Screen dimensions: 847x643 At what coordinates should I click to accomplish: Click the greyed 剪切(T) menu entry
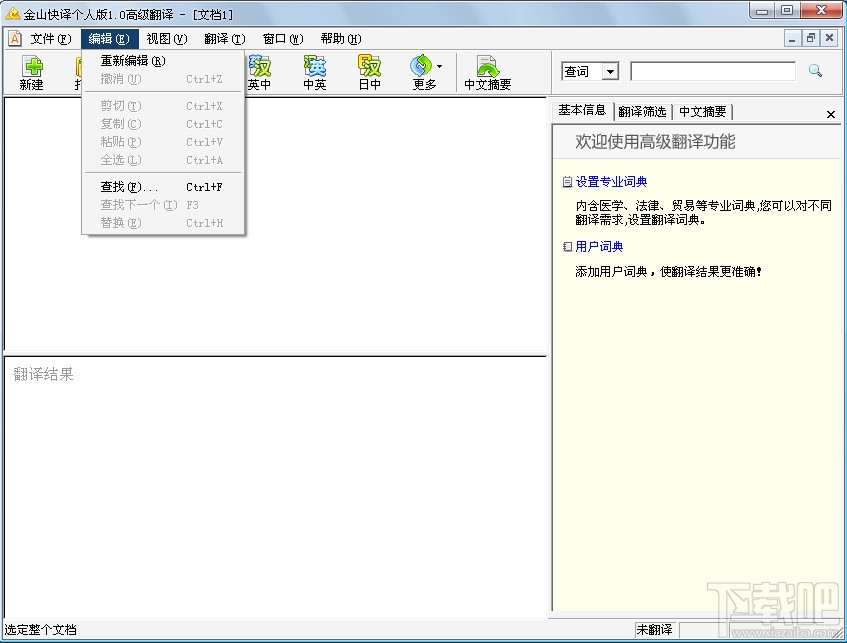coord(163,106)
